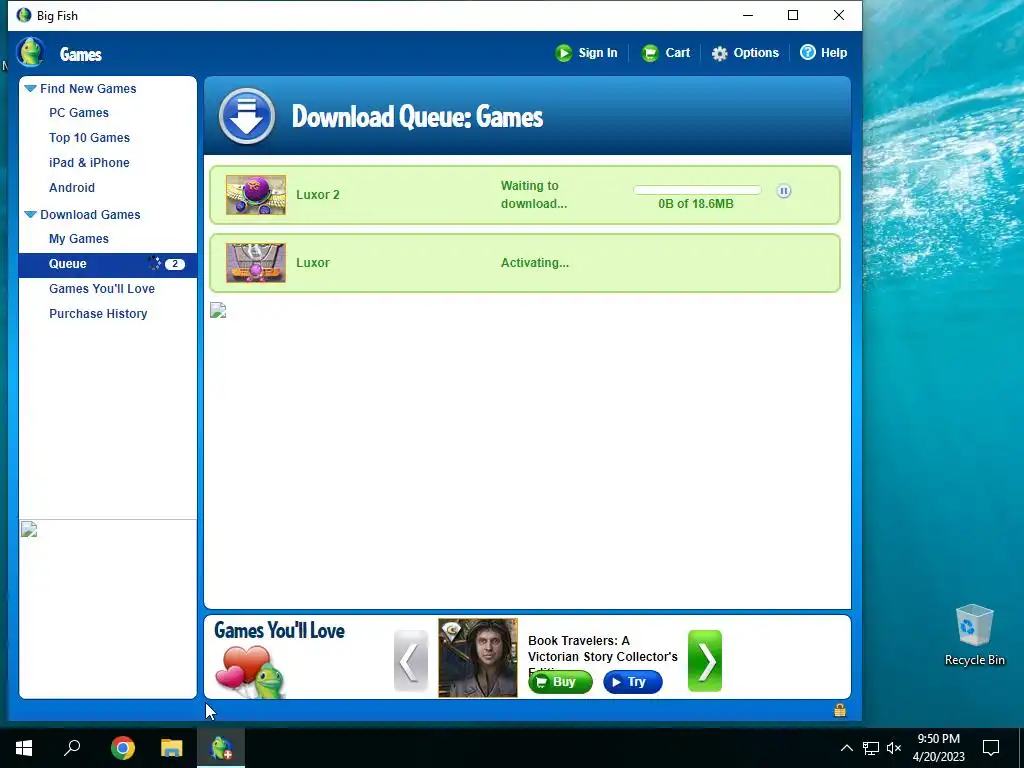Show next recommended game
1024x768 pixels.
click(x=705, y=661)
